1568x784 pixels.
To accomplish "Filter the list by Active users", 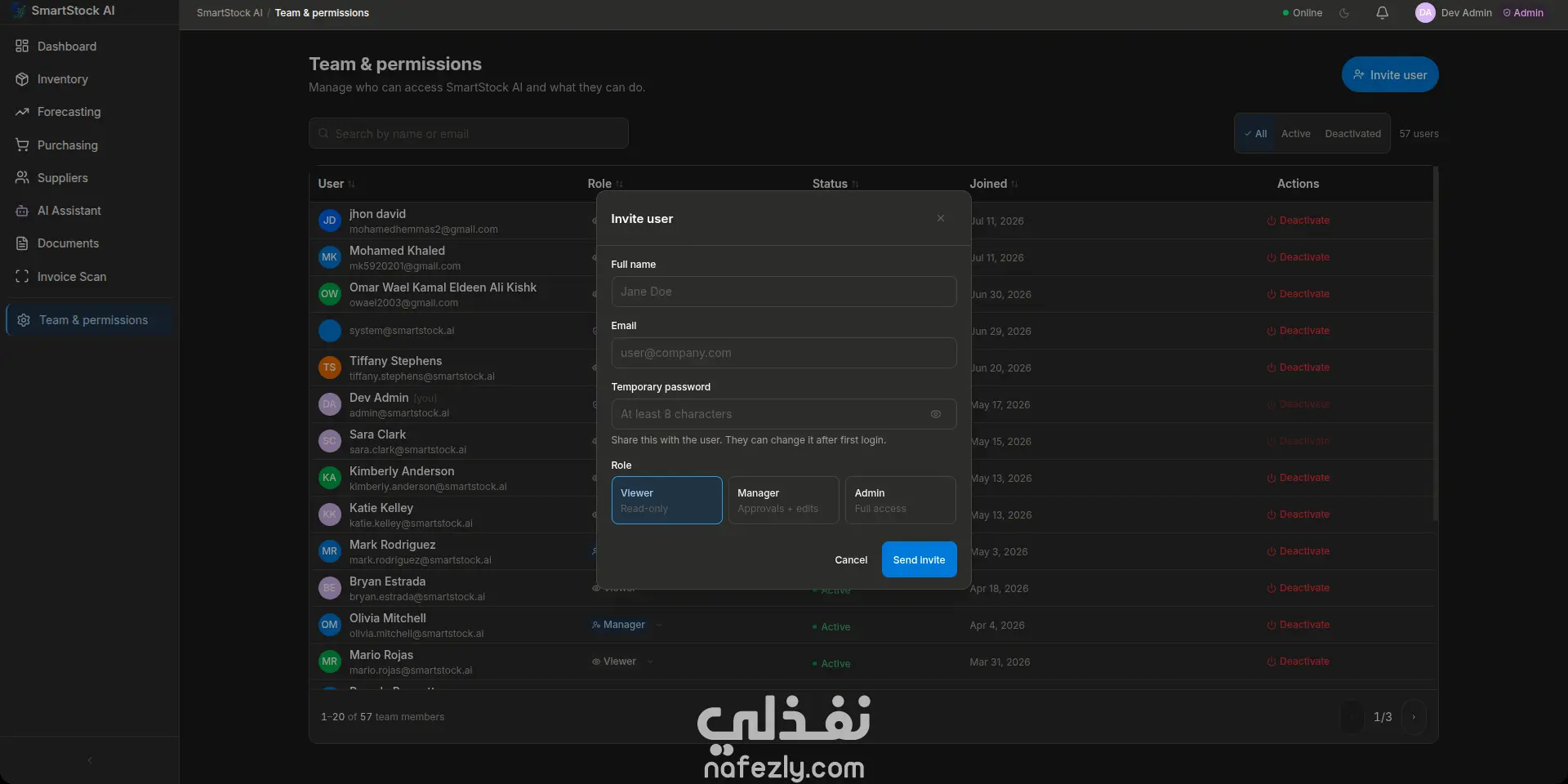I will click(x=1296, y=134).
